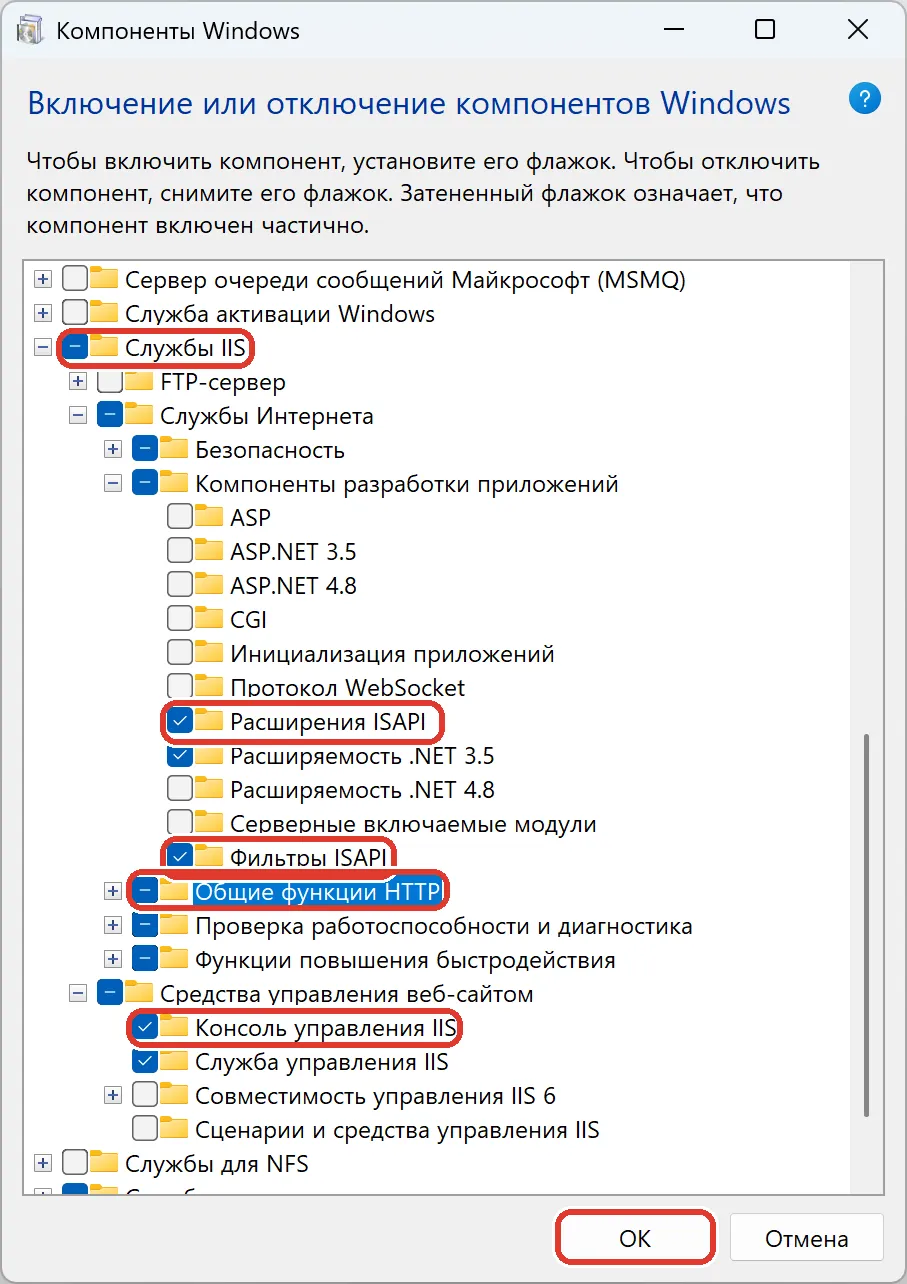
Task: Open the blue help question mark icon
Action: 864,99
